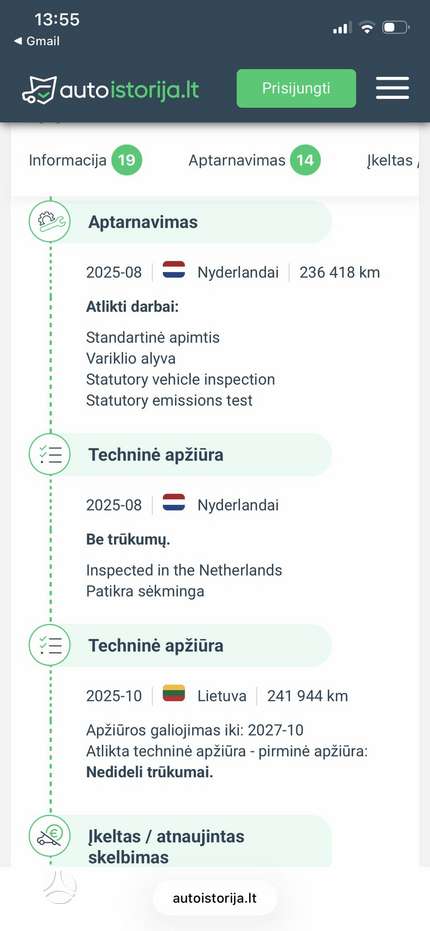Open the hamburger menu icon

point(393,88)
